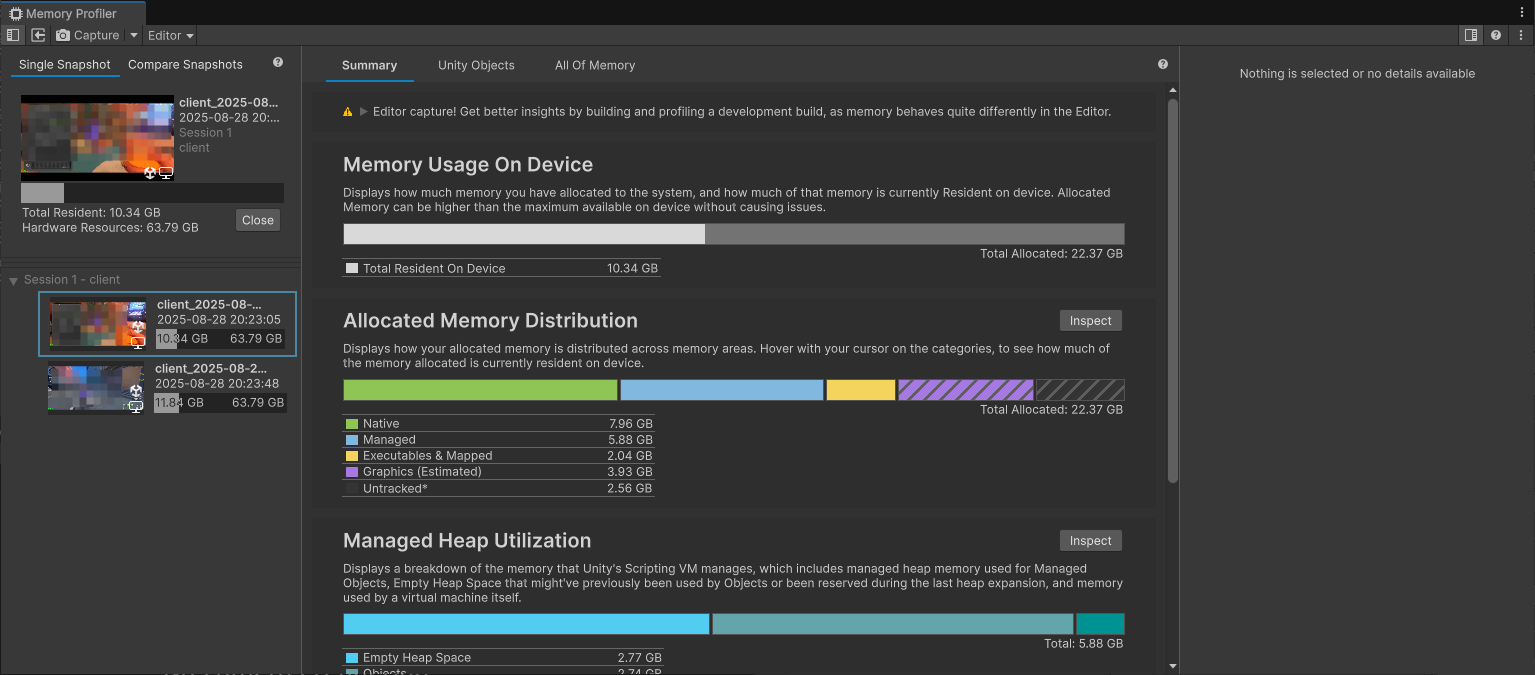Open the toolbar three-dot options menu
The height and width of the screenshot is (675, 1535).
1520,35
